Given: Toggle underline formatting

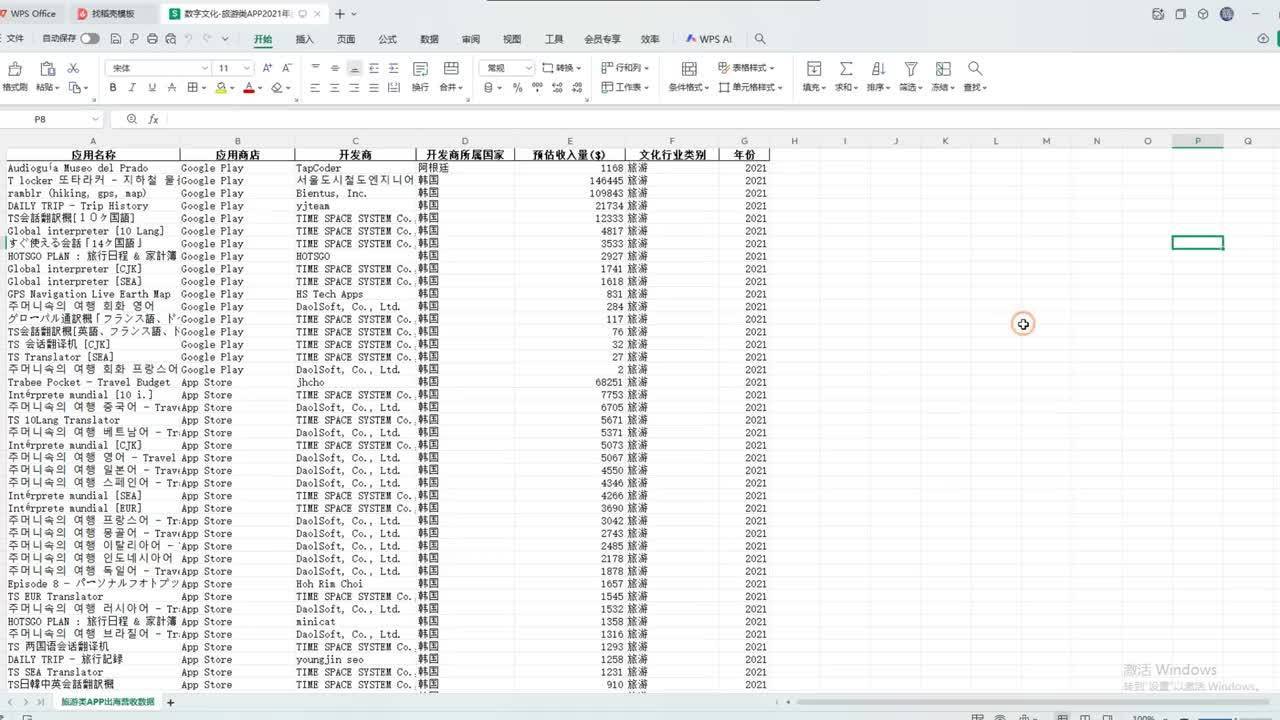Looking at the screenshot, I should (x=153, y=88).
